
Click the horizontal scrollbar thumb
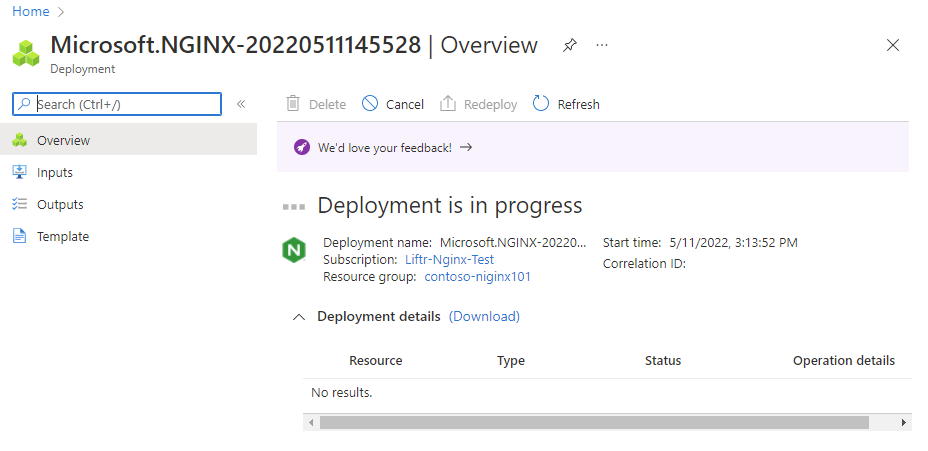tap(594, 423)
